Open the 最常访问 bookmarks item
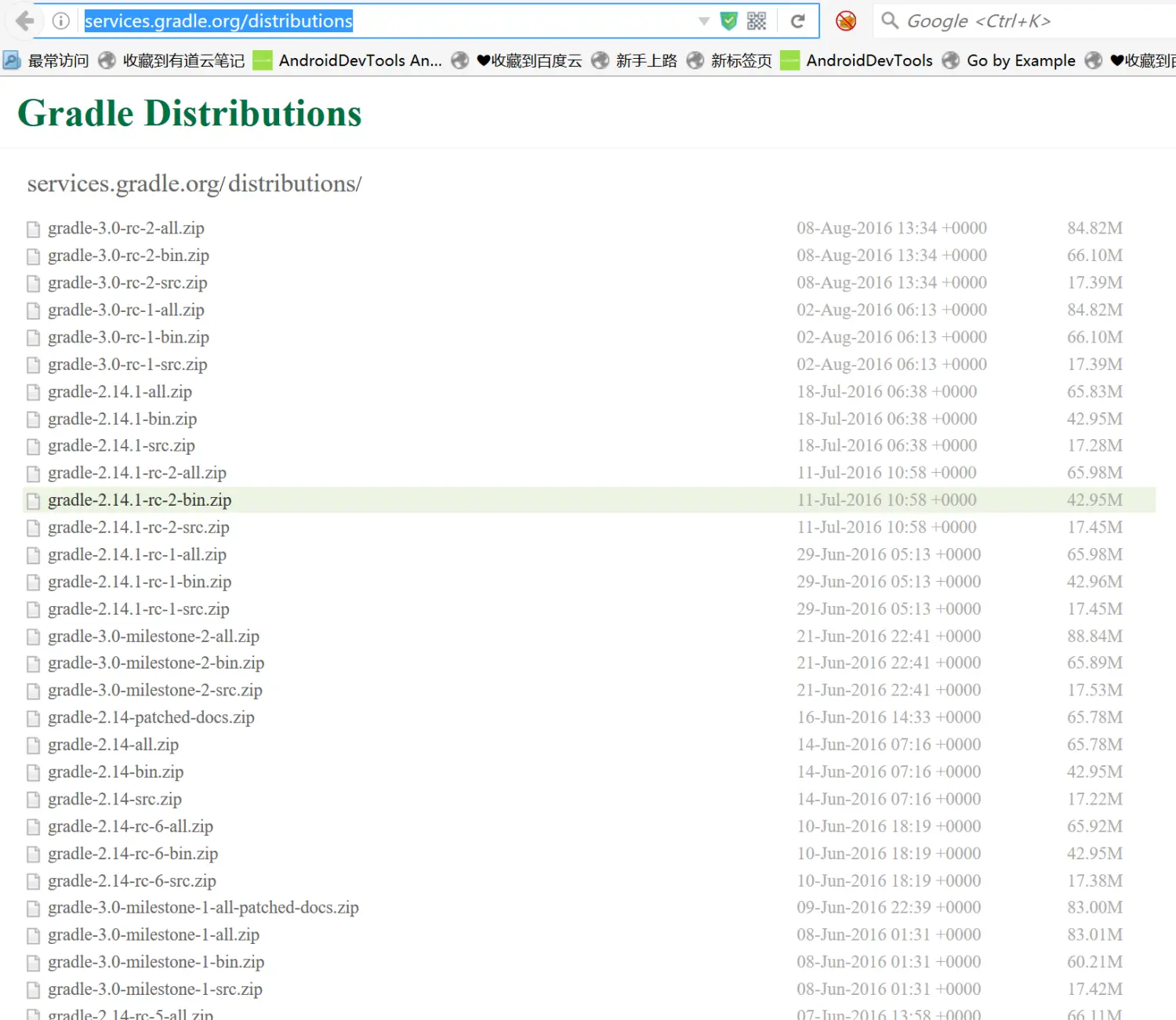The image size is (1176, 1020). pyautogui.click(x=45, y=60)
